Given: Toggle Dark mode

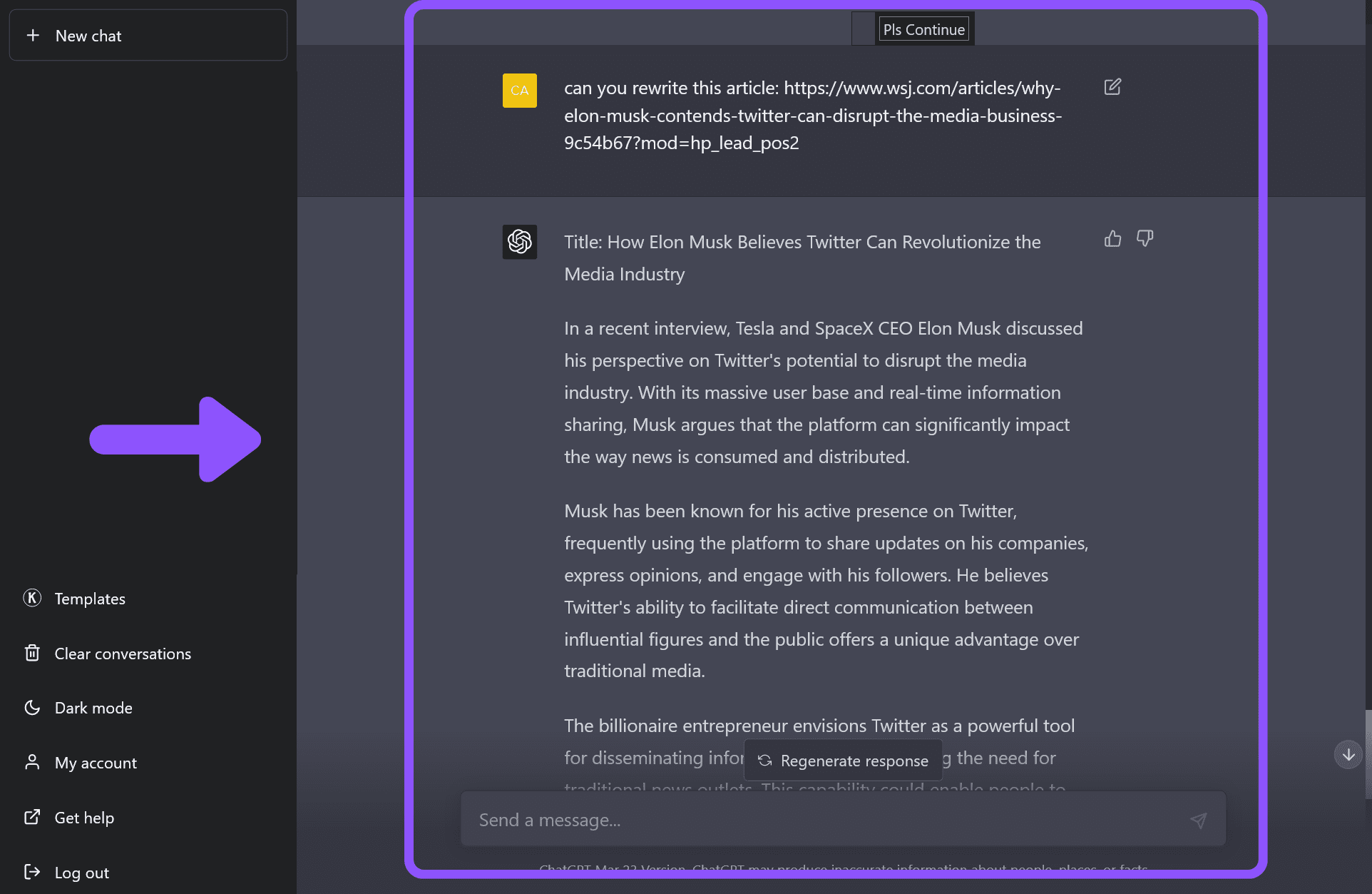Looking at the screenshot, I should pyautogui.click(x=93, y=708).
